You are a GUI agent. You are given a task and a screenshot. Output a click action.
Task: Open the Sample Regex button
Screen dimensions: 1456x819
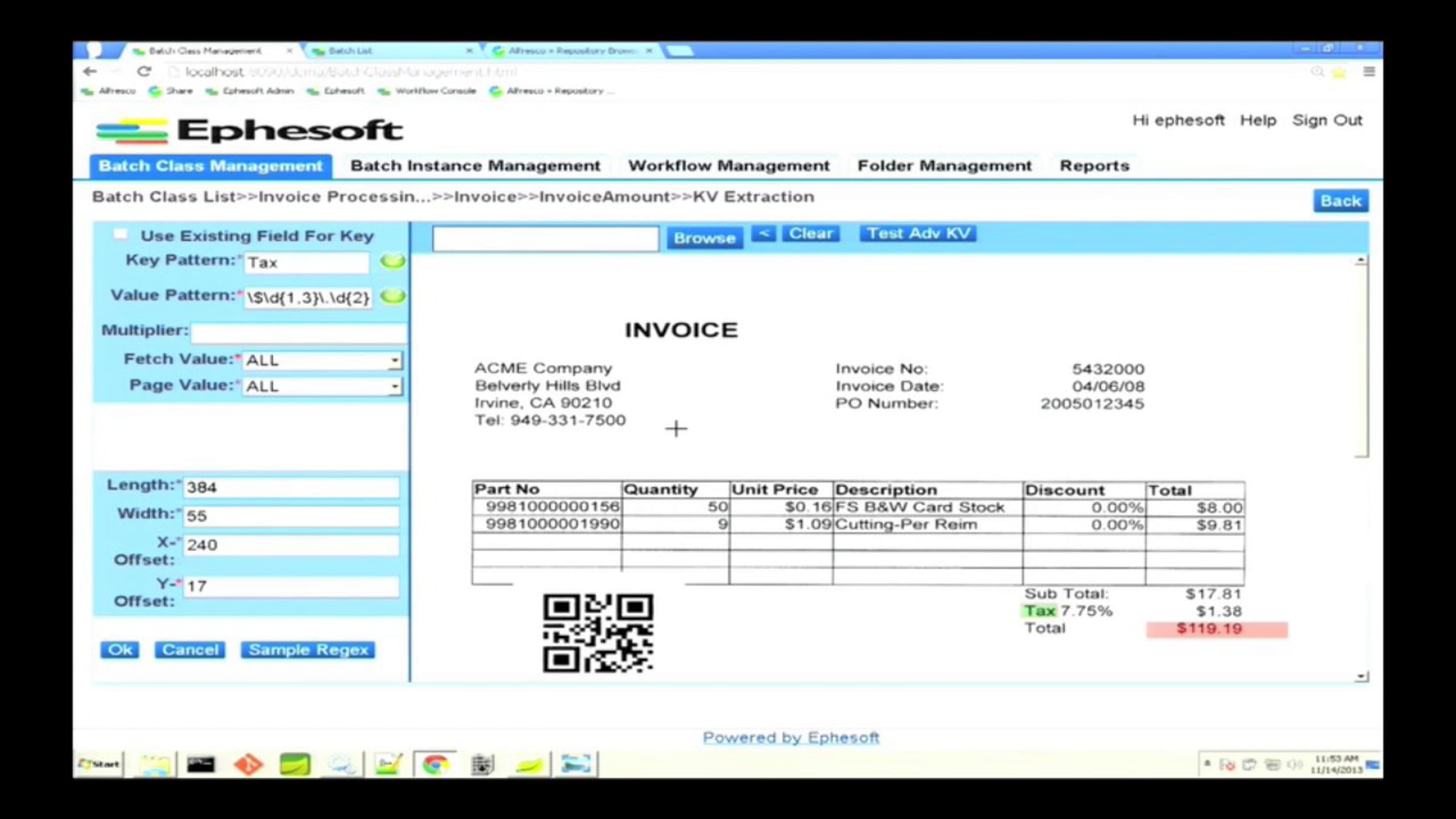[308, 650]
